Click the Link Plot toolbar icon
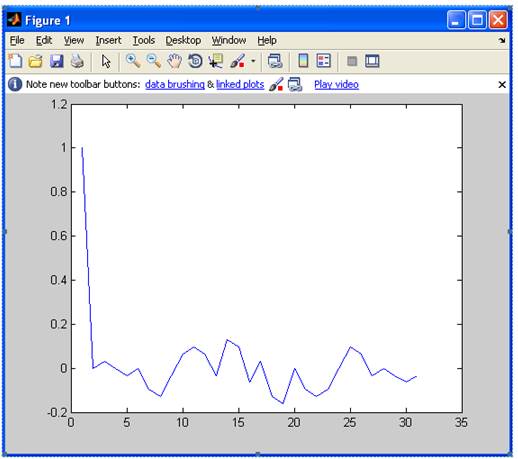The height and width of the screenshot is (459, 518). click(x=275, y=61)
